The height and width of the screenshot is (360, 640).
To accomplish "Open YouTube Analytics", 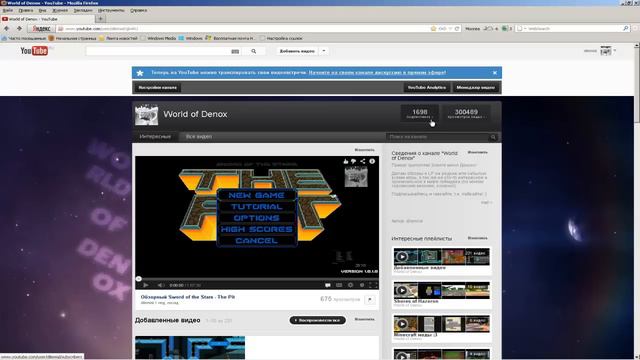I will (x=427, y=87).
